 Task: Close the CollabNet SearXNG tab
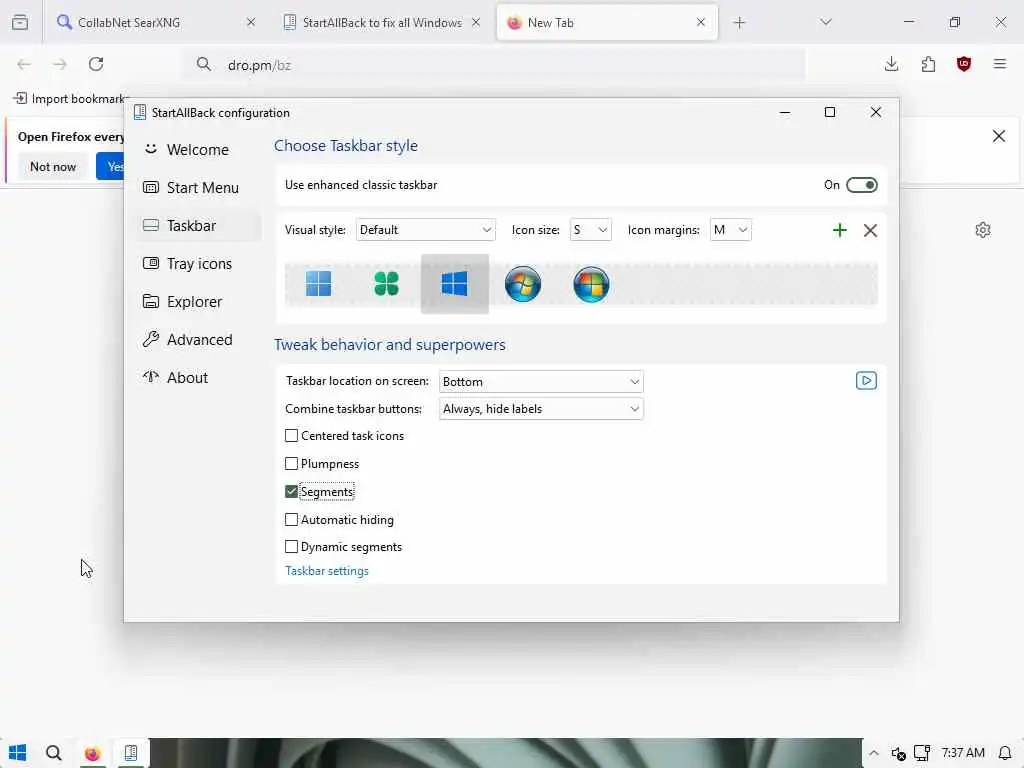coord(251,23)
